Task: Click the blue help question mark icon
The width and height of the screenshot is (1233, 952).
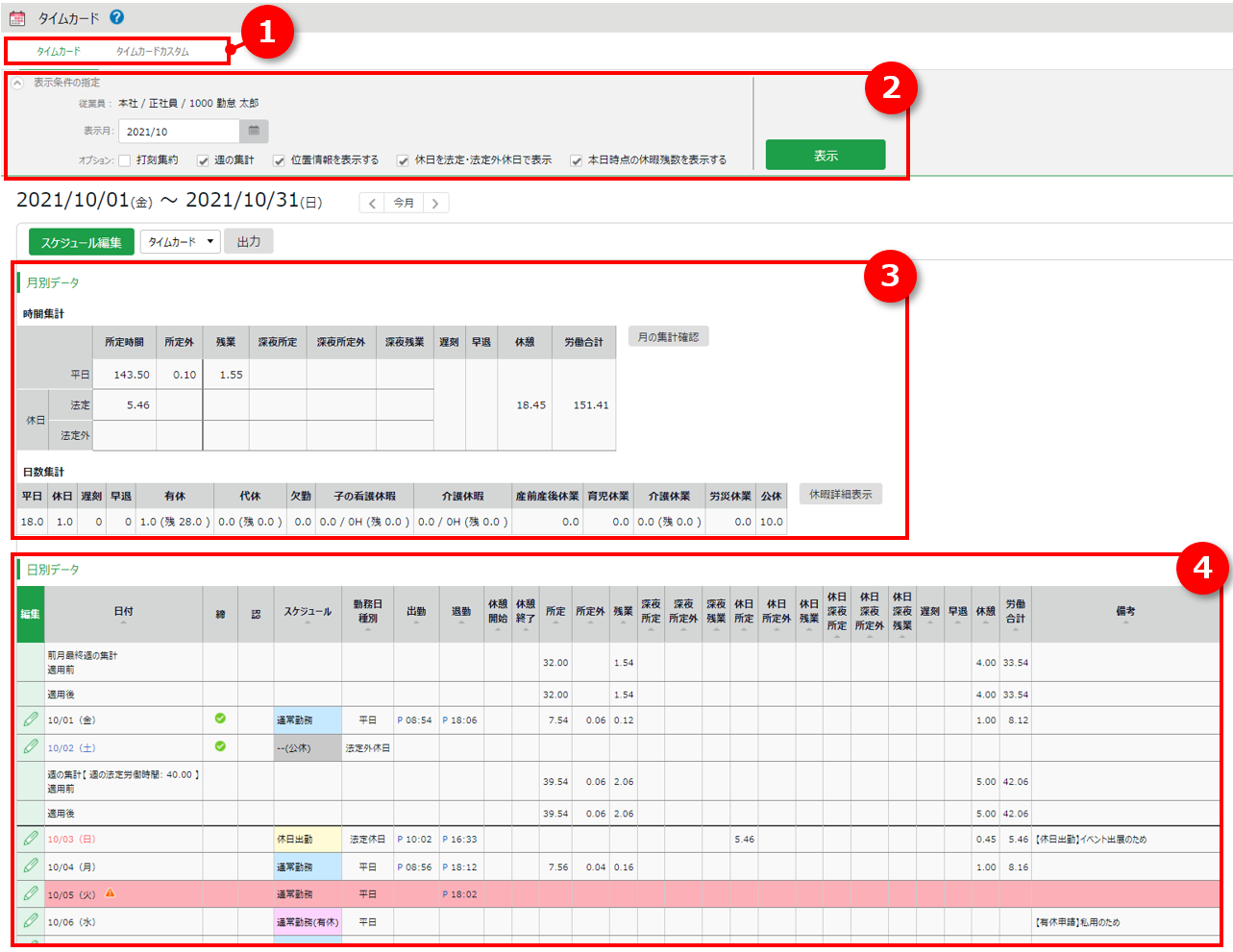Action: pos(117,17)
